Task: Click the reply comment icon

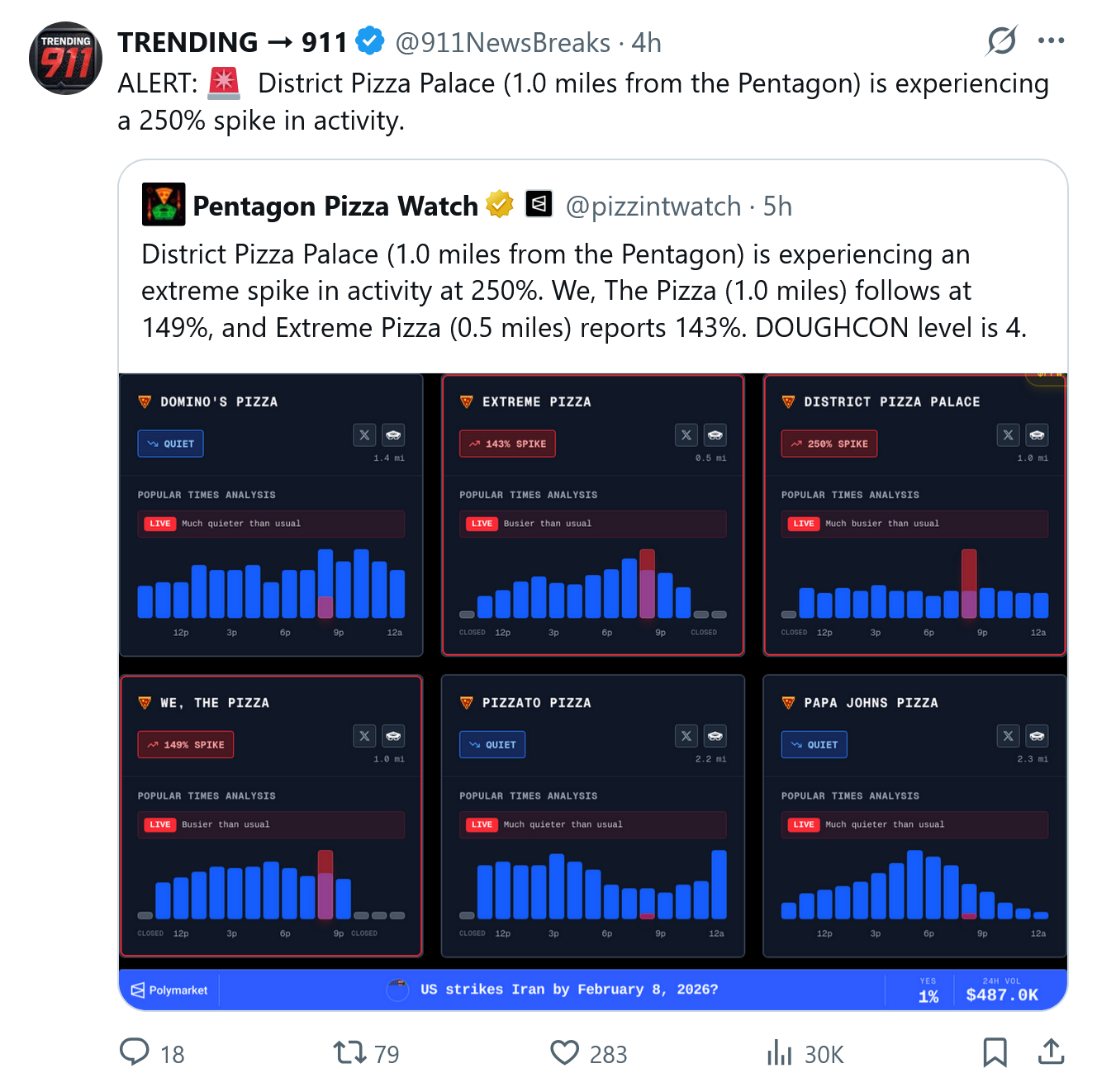Action: point(135,1052)
